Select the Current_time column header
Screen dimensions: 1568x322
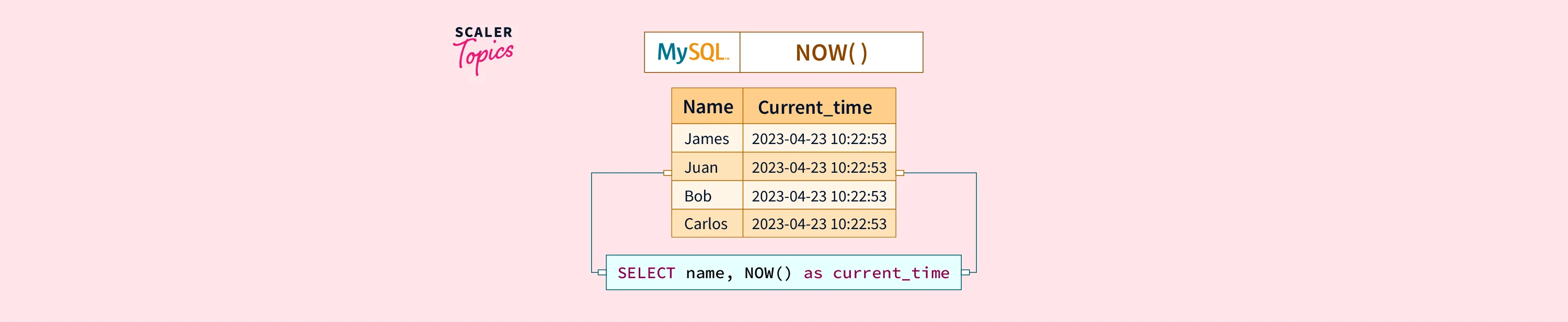[814, 108]
